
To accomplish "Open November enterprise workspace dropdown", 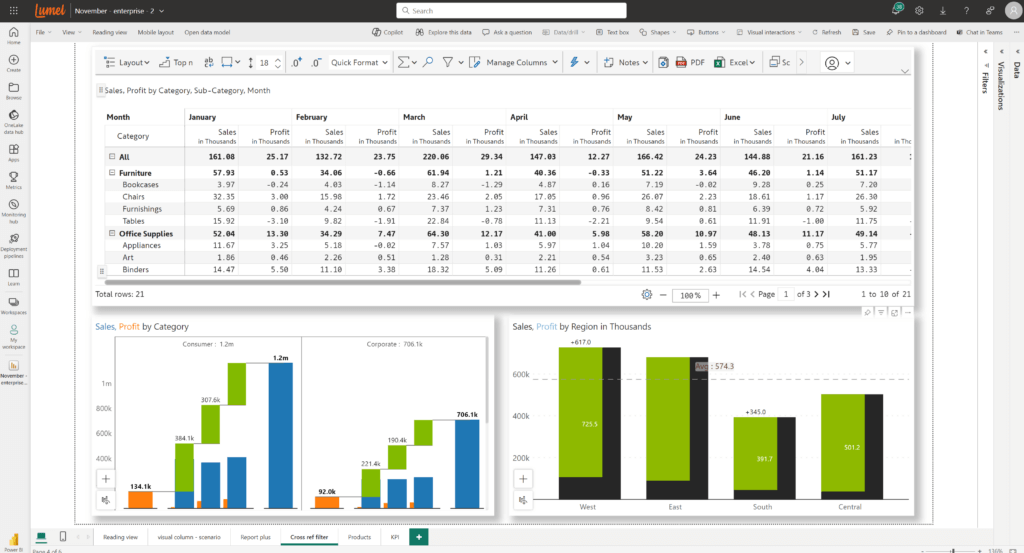I will (x=120, y=11).
